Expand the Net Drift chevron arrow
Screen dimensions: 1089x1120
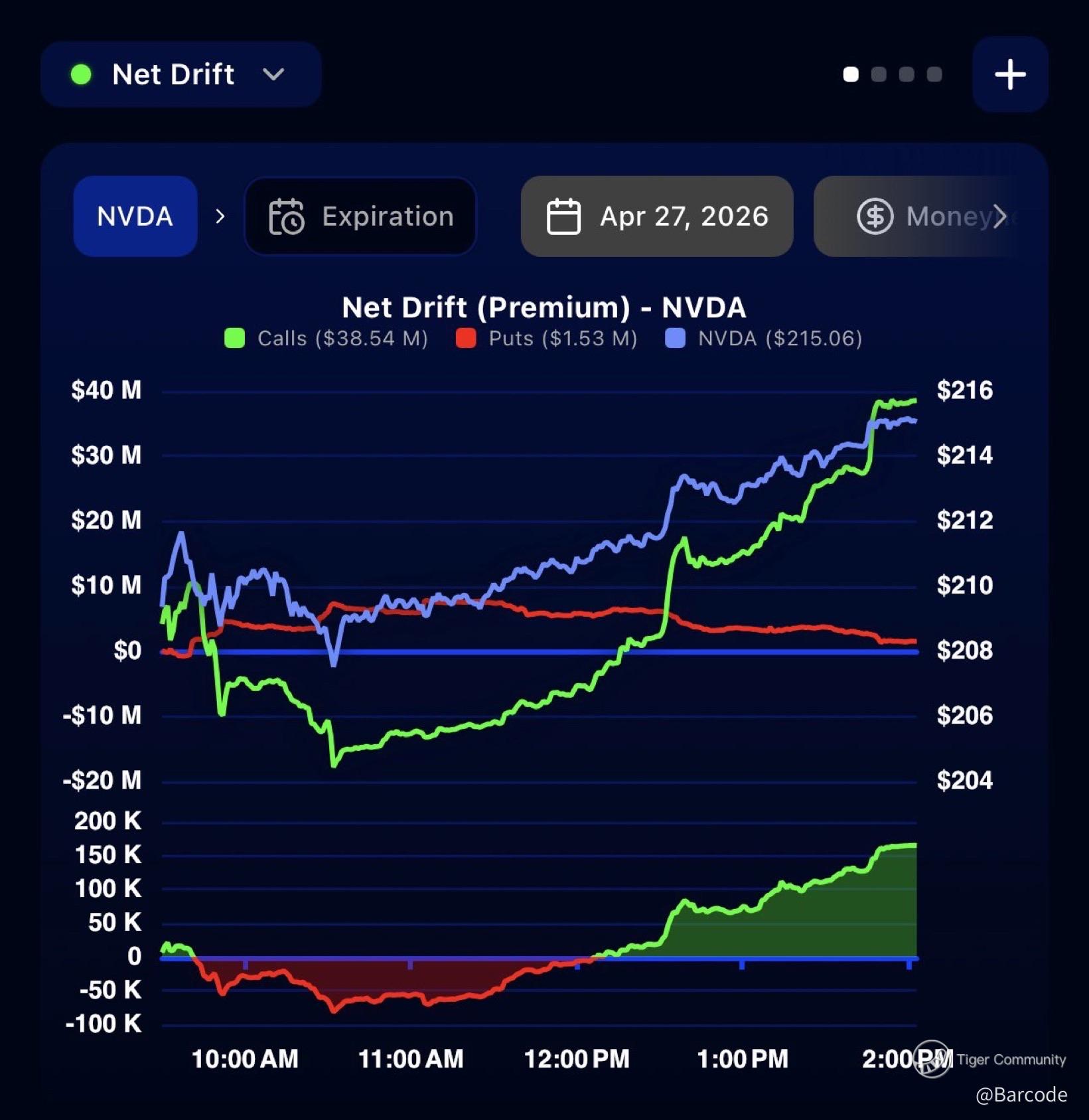click(x=273, y=74)
